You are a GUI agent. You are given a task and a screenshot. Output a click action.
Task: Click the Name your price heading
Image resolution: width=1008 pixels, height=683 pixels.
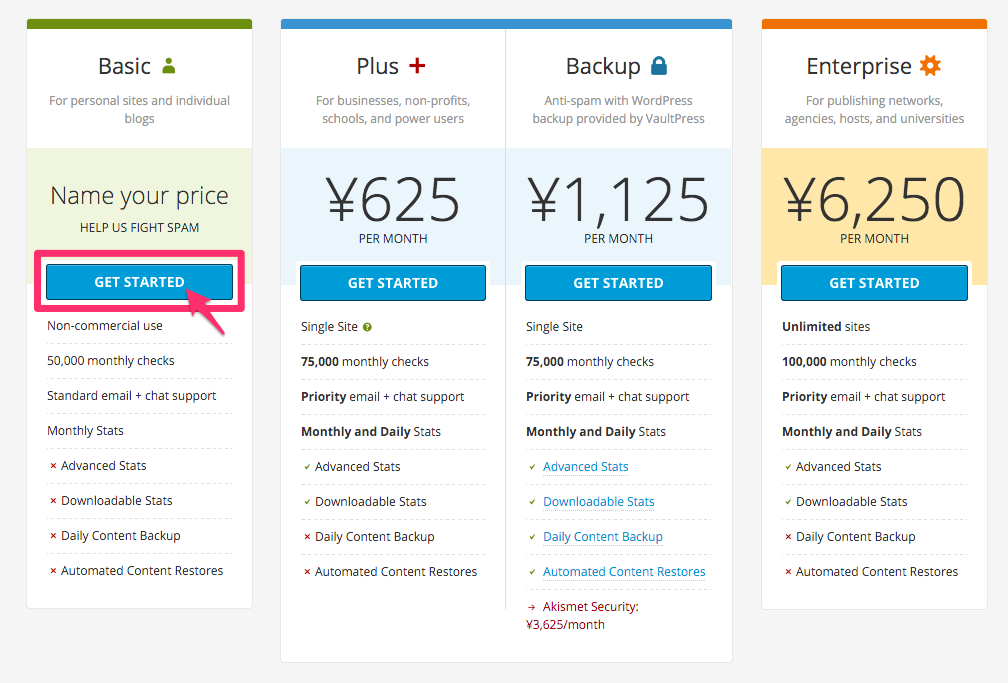point(140,196)
